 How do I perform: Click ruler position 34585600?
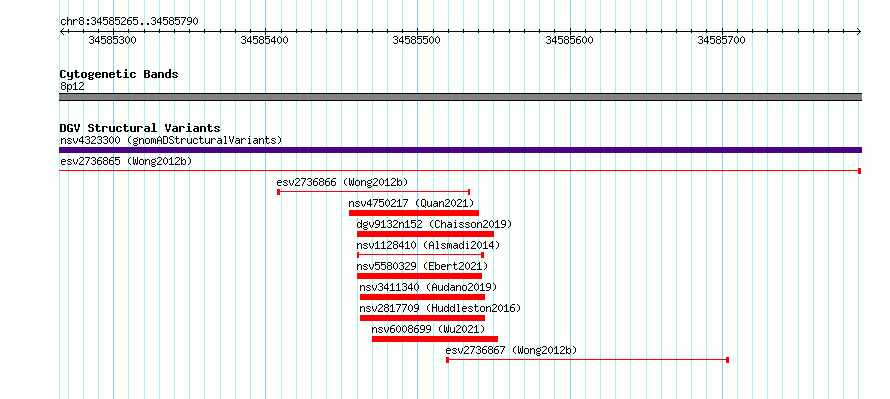569,40
